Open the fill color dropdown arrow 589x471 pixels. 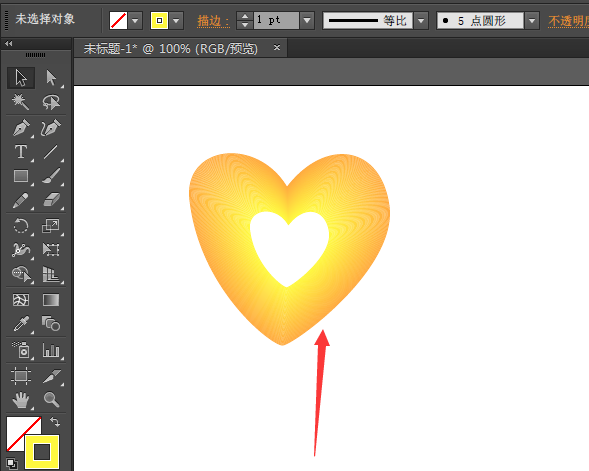click(x=136, y=21)
